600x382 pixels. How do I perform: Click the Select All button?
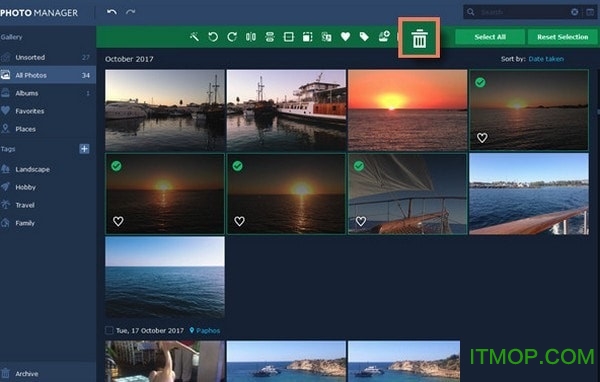pos(490,37)
